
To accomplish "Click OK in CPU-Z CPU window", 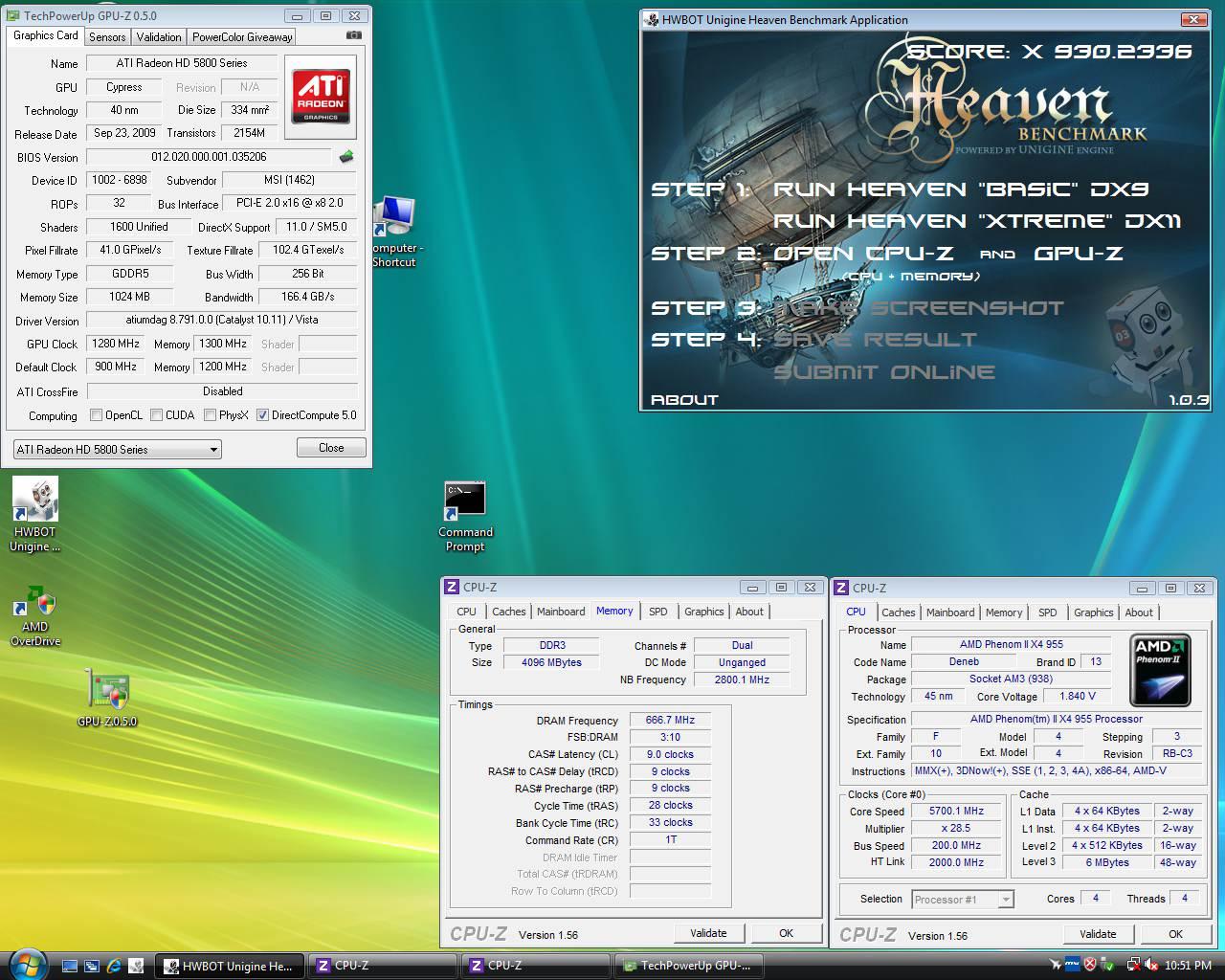I will click(1175, 934).
